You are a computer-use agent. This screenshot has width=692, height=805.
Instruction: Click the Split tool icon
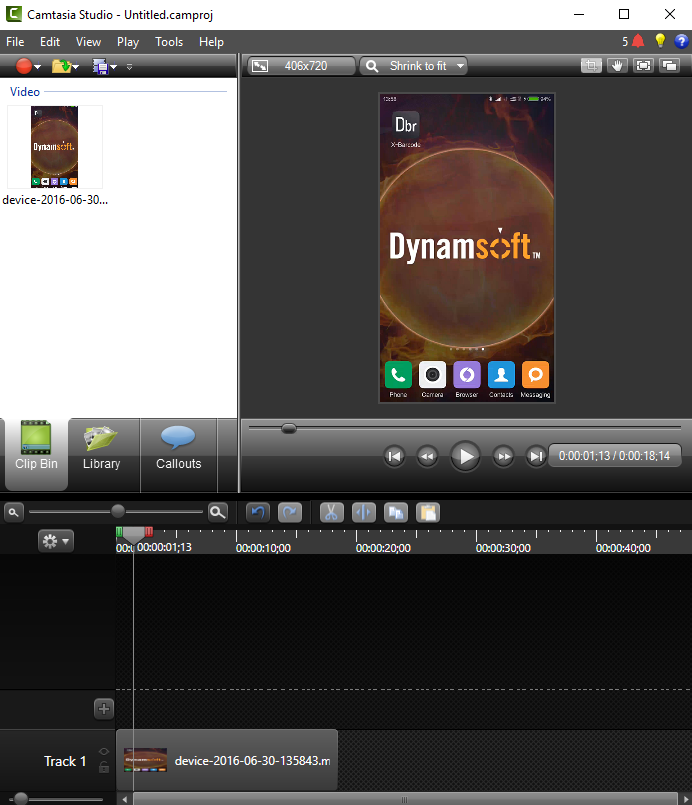click(x=363, y=512)
